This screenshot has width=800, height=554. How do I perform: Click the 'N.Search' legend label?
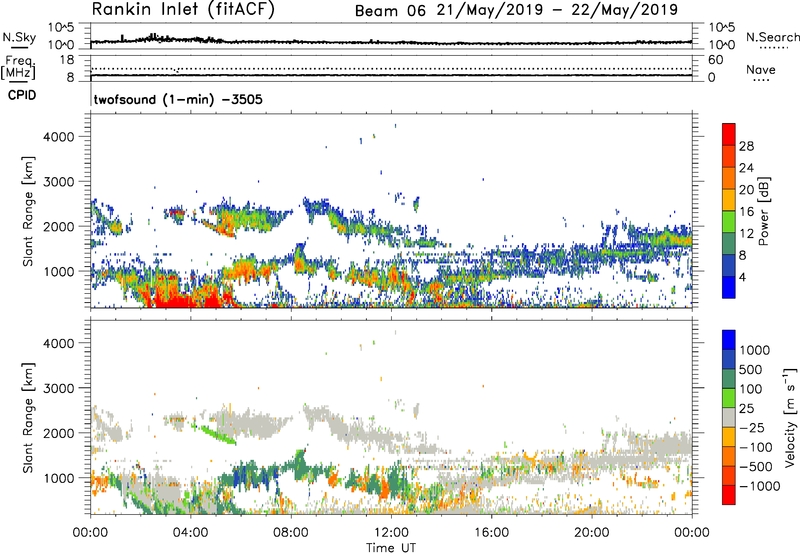[x=773, y=37]
